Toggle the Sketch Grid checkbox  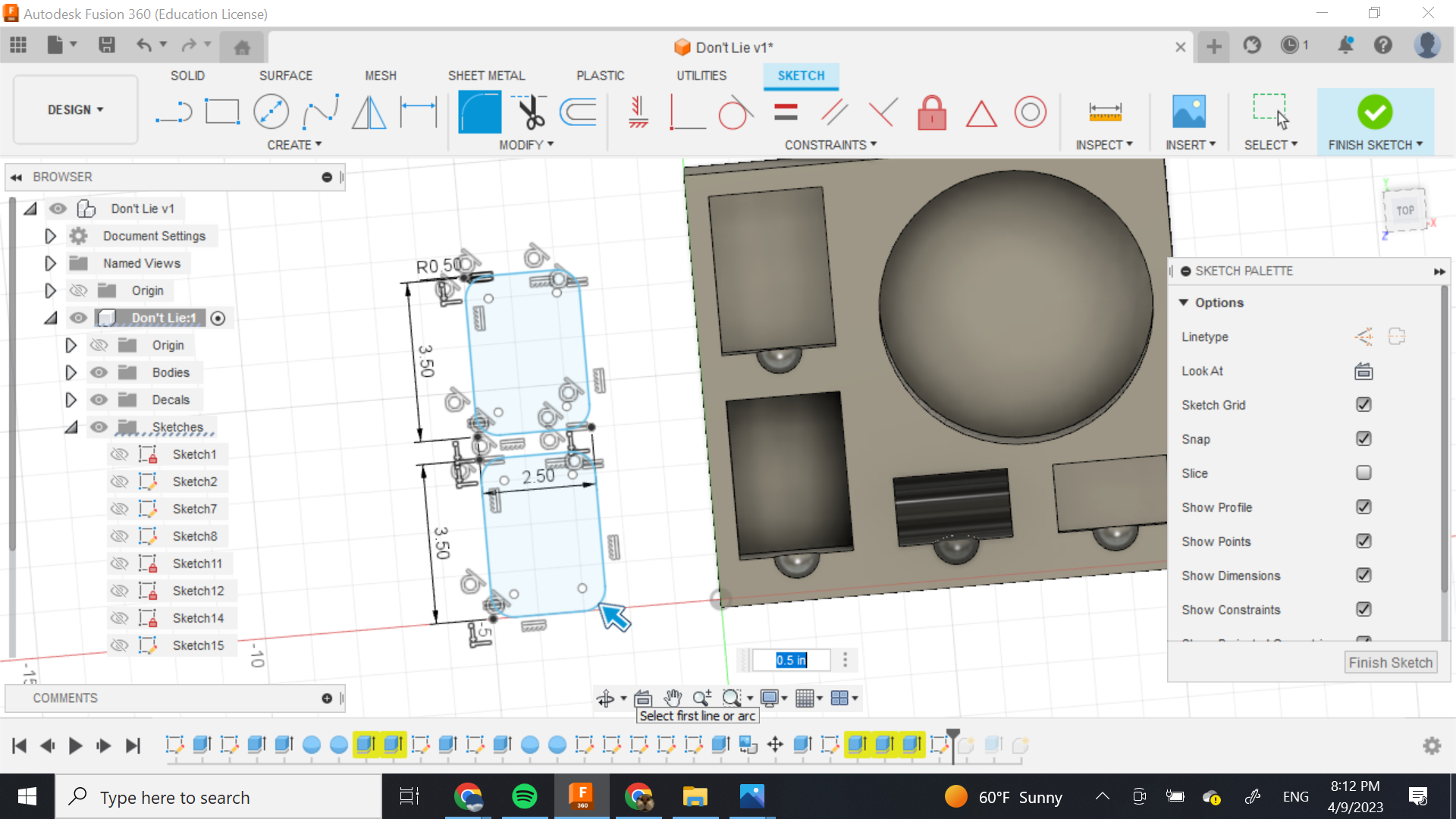1363,405
